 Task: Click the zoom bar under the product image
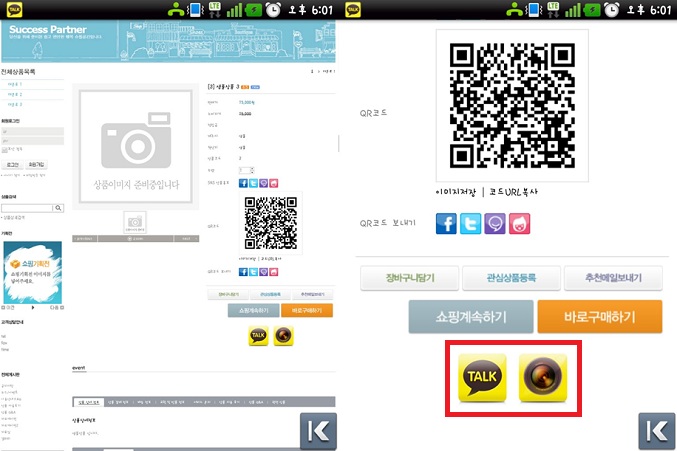pyautogui.click(x=136, y=239)
